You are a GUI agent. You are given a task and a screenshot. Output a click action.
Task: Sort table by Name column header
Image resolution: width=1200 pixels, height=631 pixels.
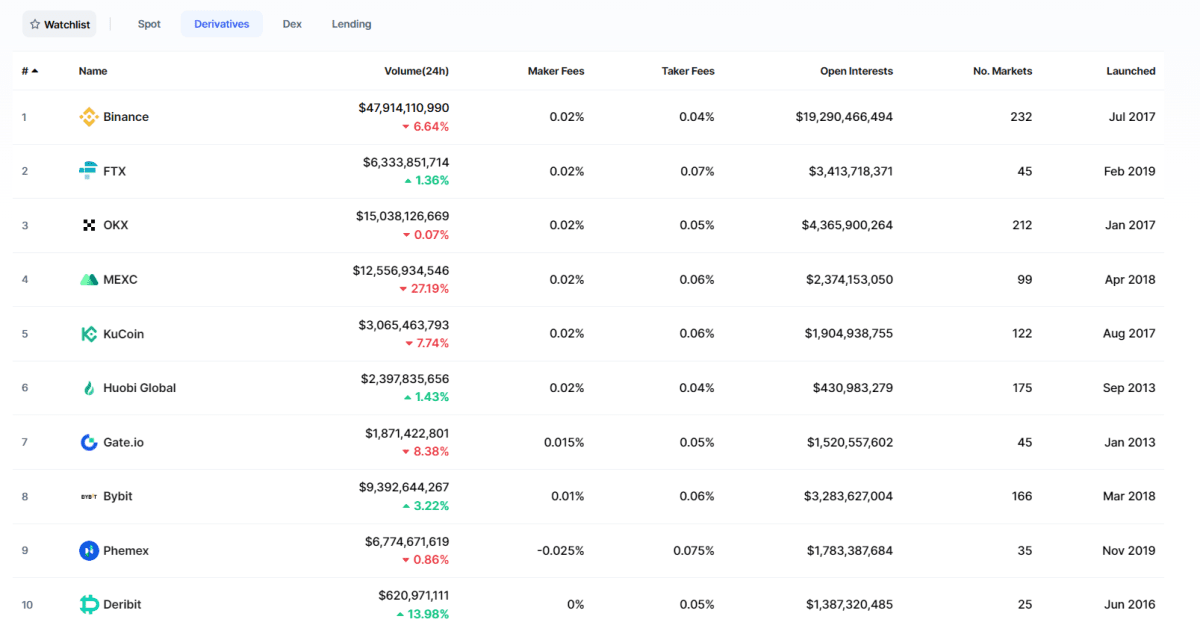pyautogui.click(x=93, y=71)
